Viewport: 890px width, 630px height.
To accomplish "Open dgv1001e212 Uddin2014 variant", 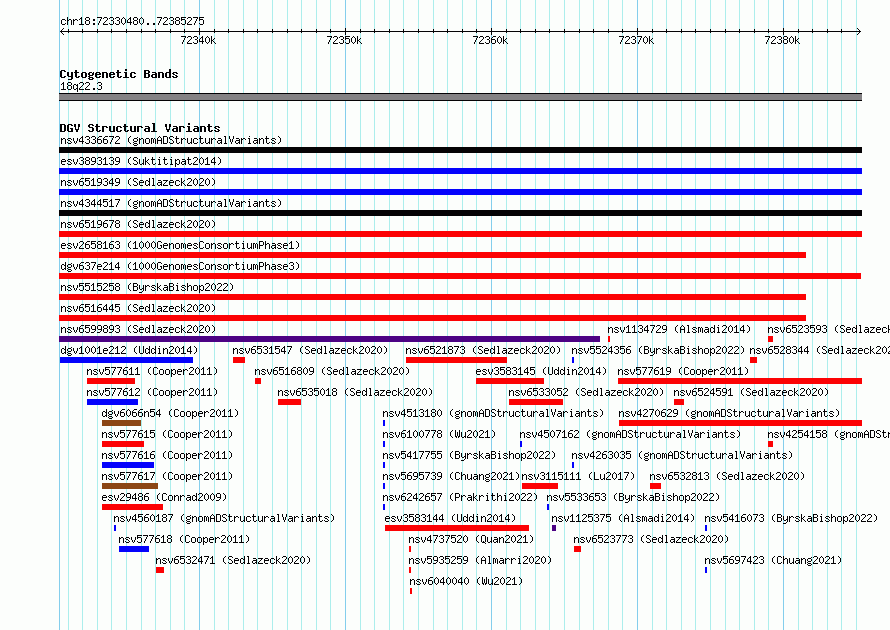I will click(x=129, y=350).
